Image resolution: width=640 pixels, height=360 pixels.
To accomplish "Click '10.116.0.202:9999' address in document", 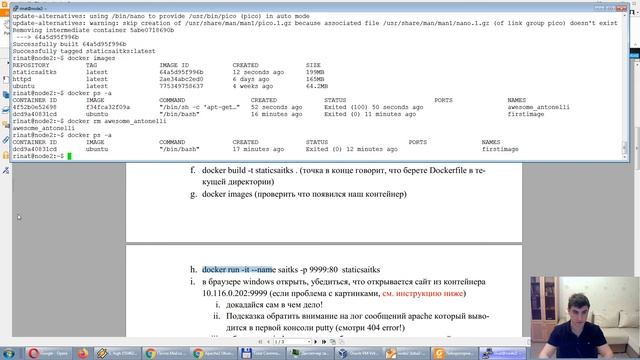I will click(x=235, y=293).
